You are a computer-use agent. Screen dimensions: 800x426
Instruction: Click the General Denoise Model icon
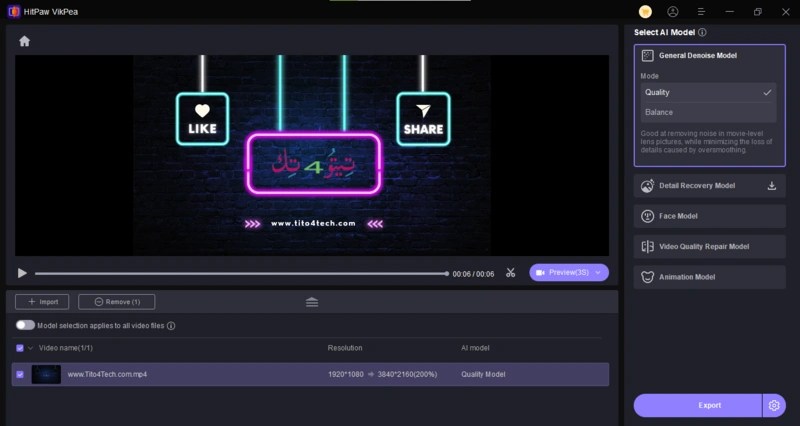click(x=647, y=56)
